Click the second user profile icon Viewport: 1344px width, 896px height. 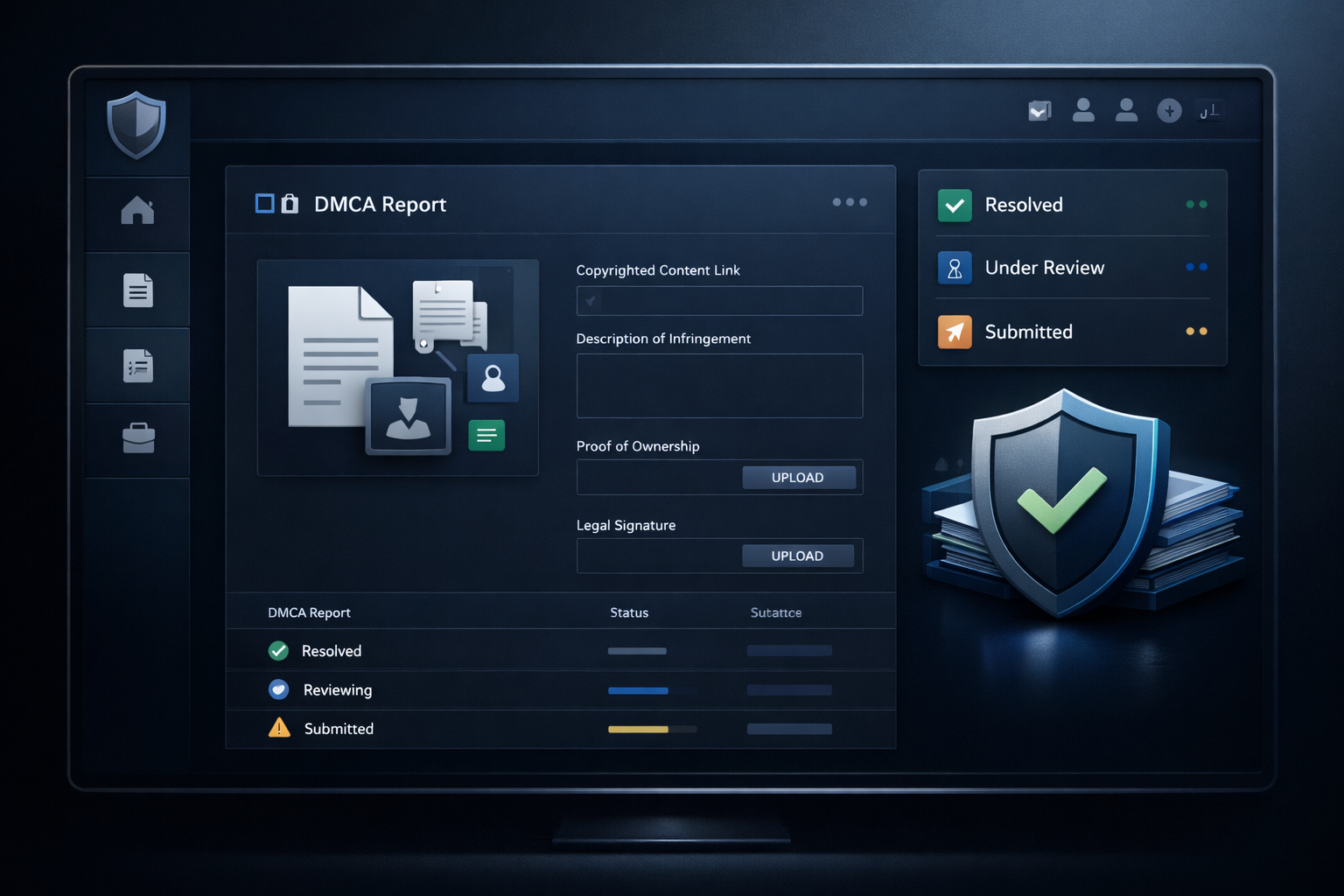click(1126, 110)
